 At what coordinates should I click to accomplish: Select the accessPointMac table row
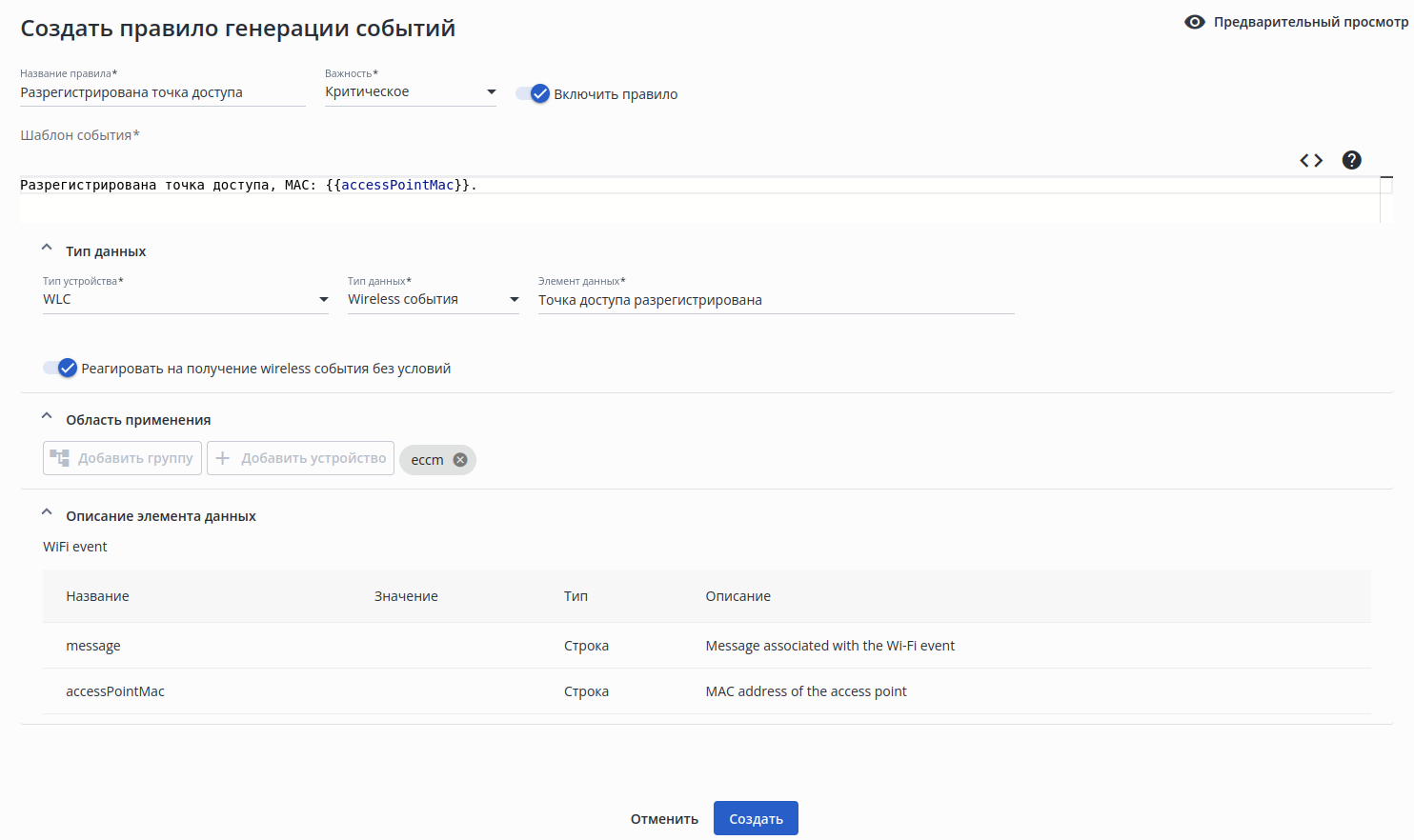(706, 691)
